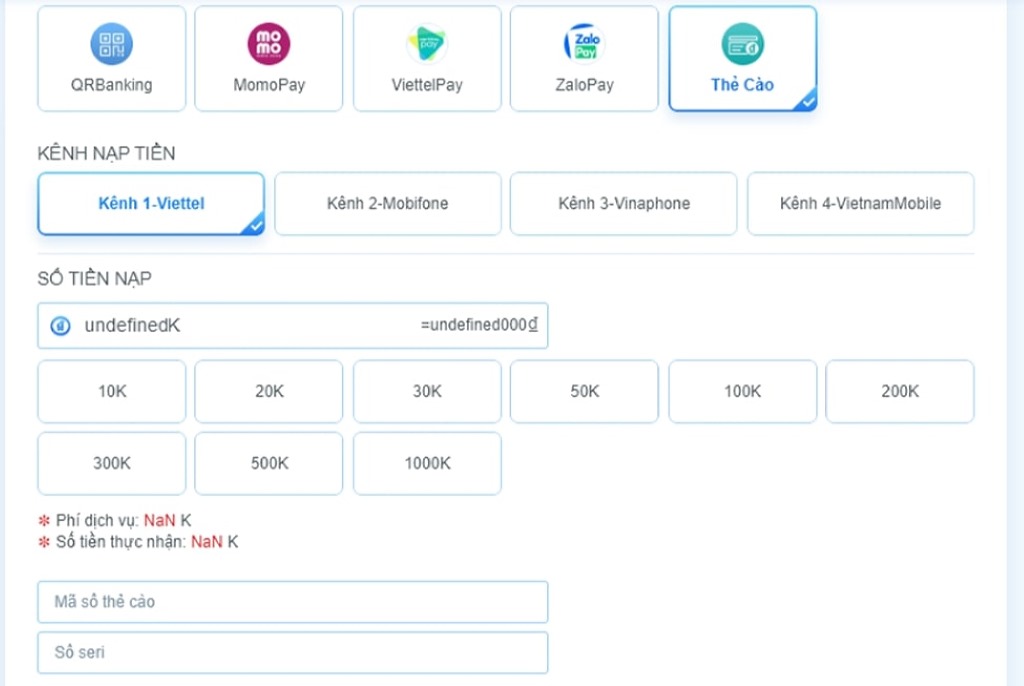The height and width of the screenshot is (686, 1024).
Task: Click the 100K amount option
Action: point(742,392)
